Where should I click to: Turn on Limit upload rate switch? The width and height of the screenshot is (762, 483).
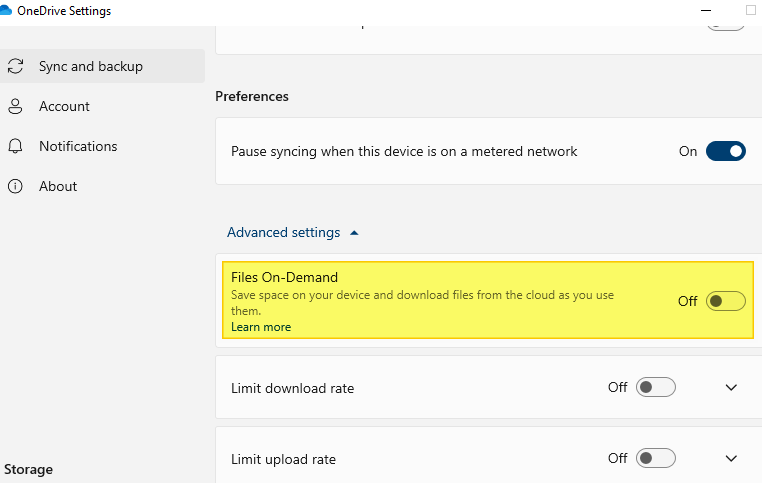coord(656,458)
